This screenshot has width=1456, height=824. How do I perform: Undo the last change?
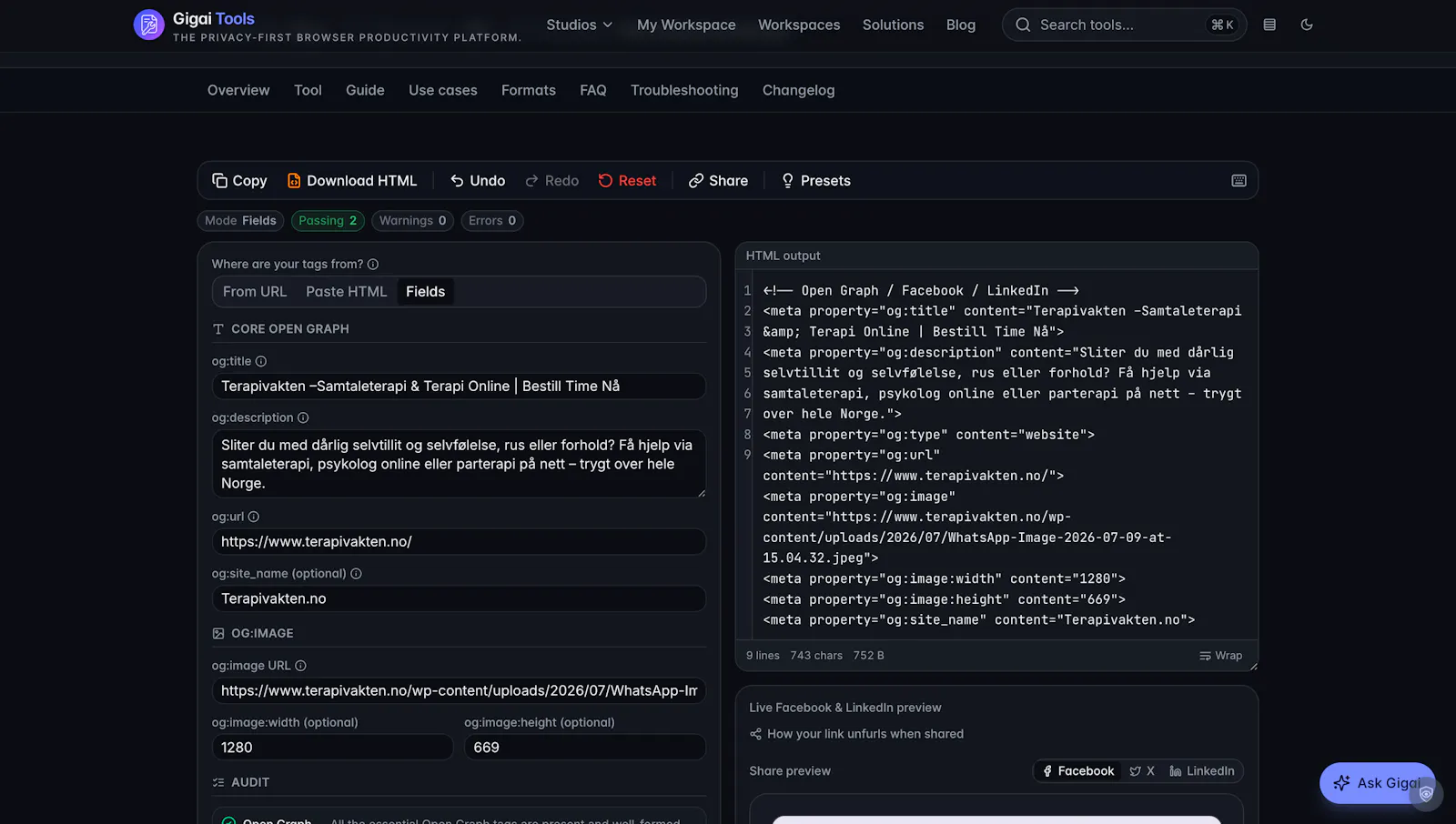coord(478,181)
